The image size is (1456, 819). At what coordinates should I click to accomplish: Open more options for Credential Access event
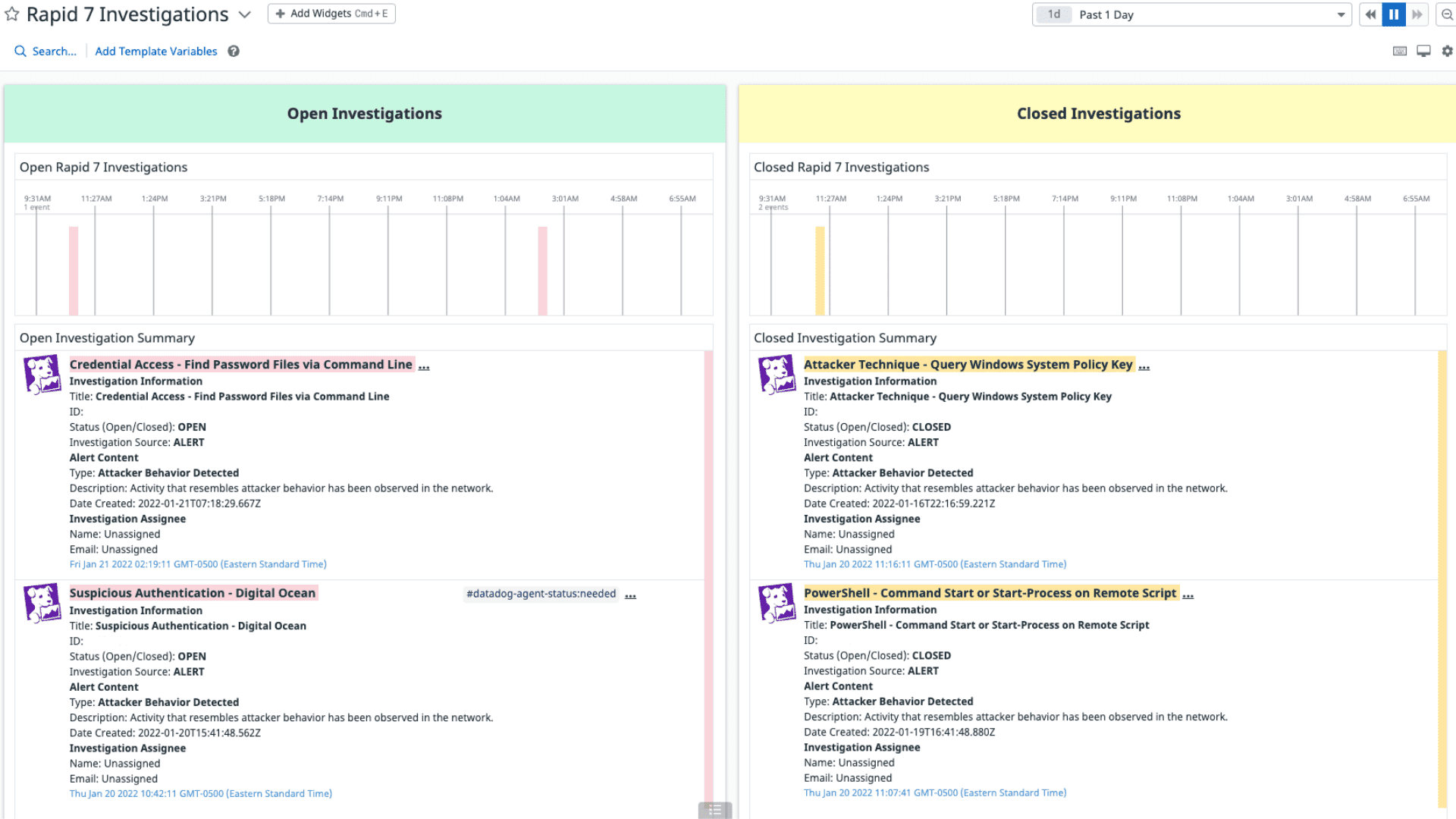pyautogui.click(x=424, y=366)
